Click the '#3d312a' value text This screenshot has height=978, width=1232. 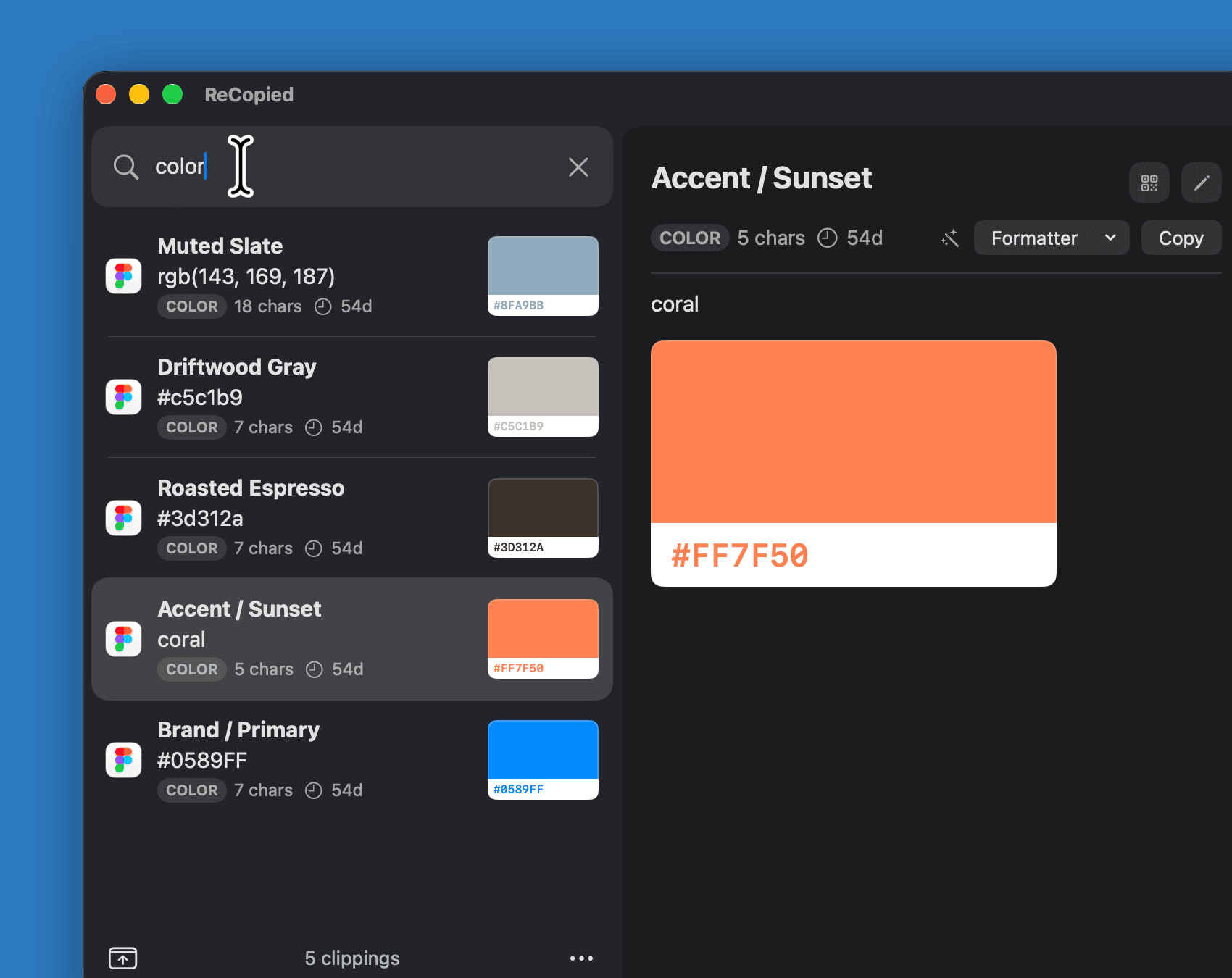200,519
